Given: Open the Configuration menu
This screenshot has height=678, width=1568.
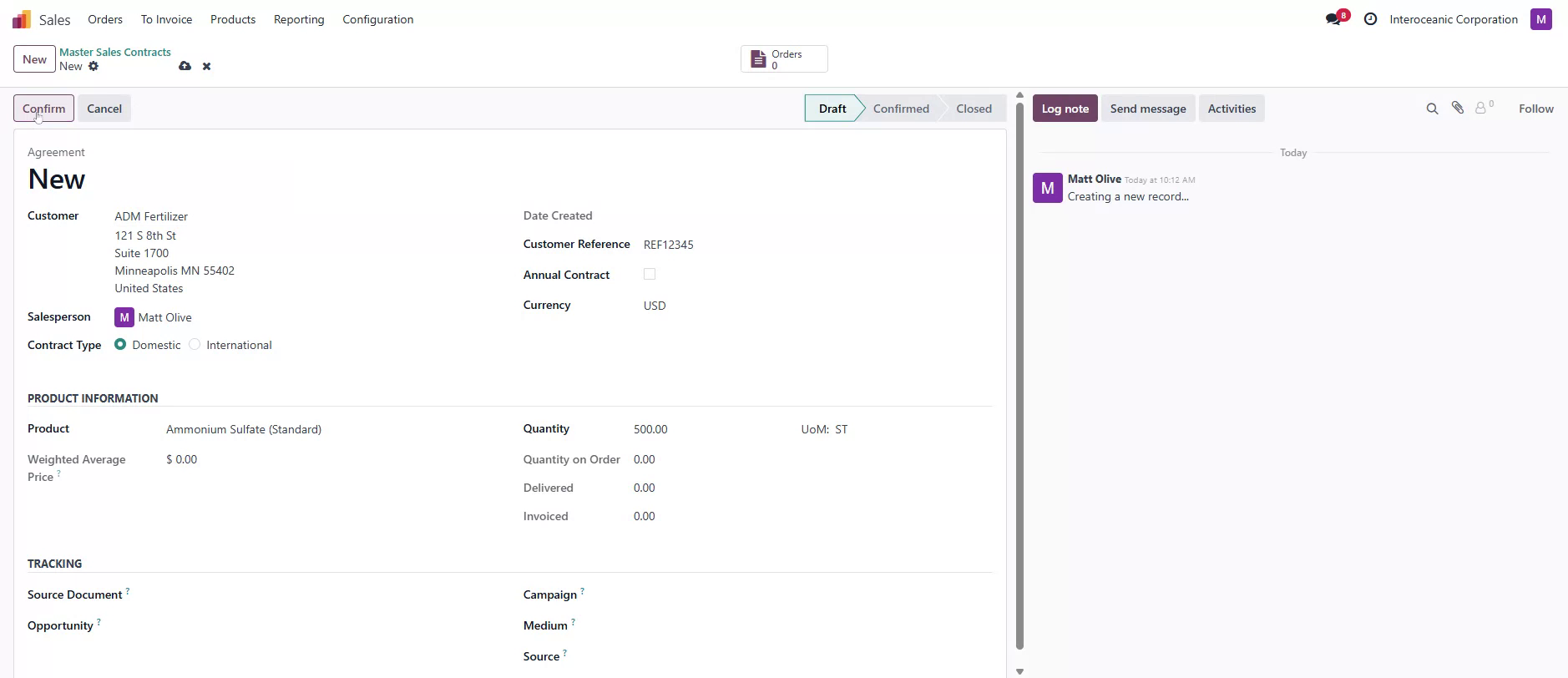Looking at the screenshot, I should coord(378,19).
